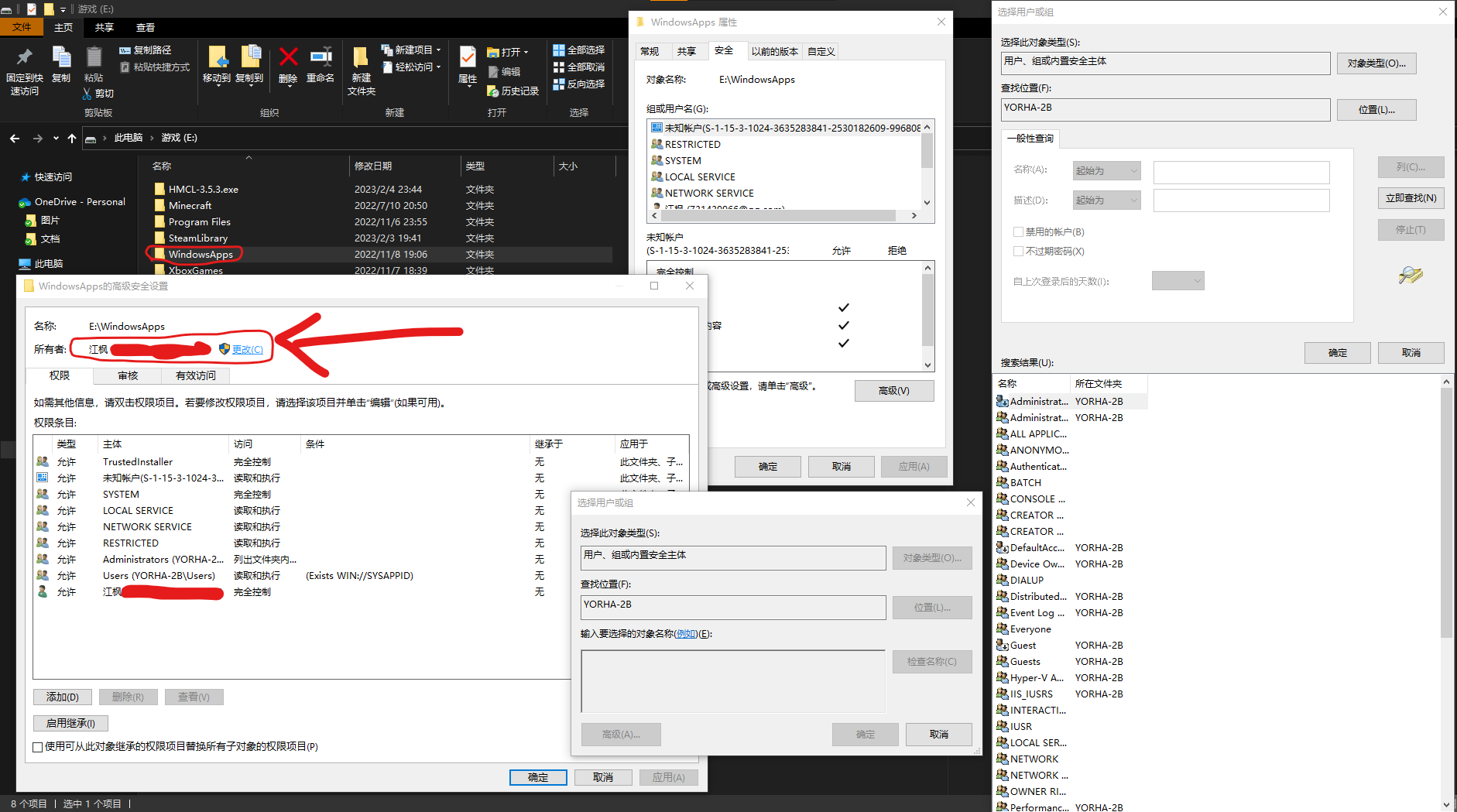Click Cancel (取消) in advanced security window
This screenshot has height=812, width=1457.
[x=603, y=777]
